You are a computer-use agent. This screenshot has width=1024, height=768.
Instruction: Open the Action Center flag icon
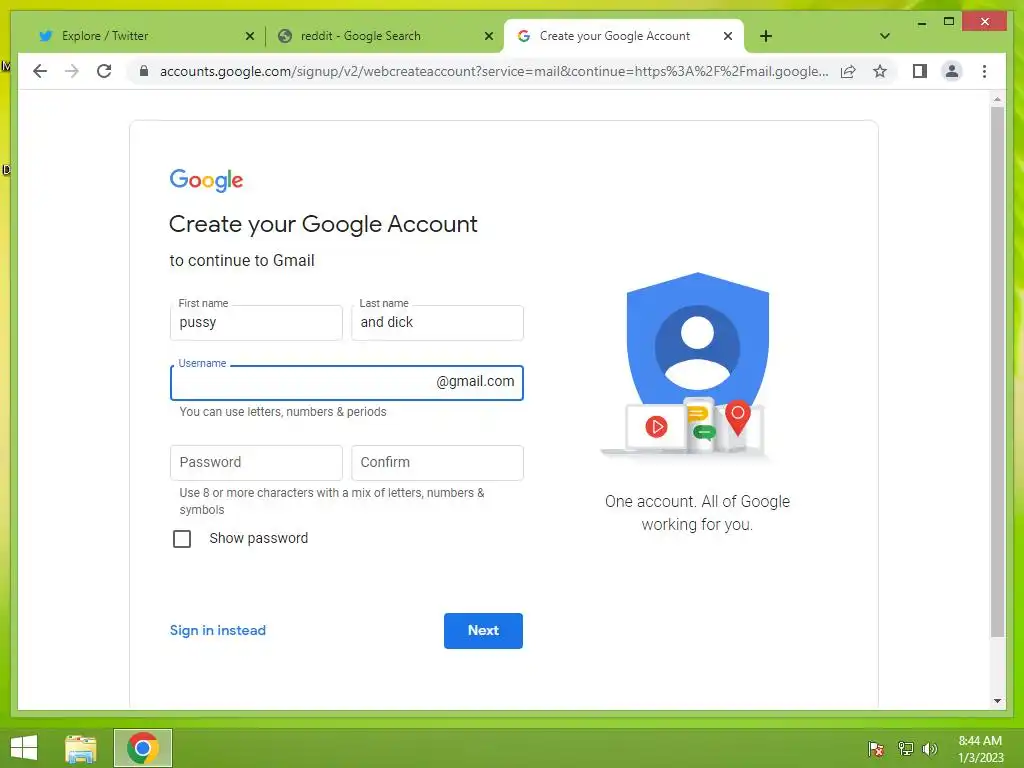coord(876,749)
